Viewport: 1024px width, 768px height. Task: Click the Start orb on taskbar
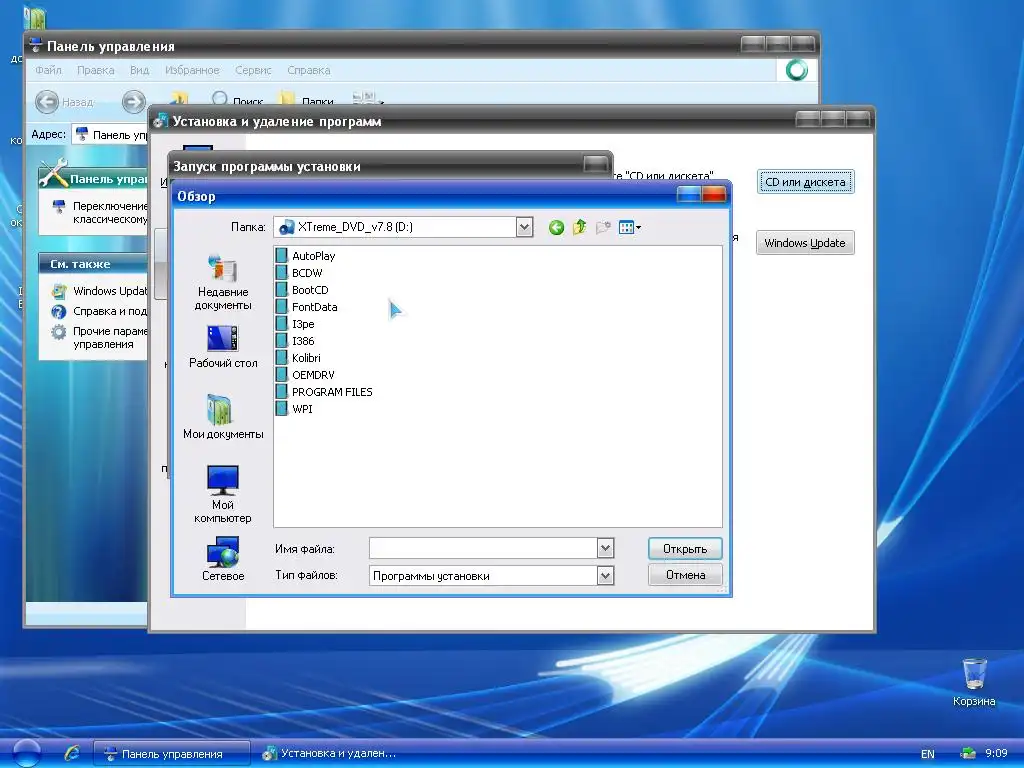point(26,753)
